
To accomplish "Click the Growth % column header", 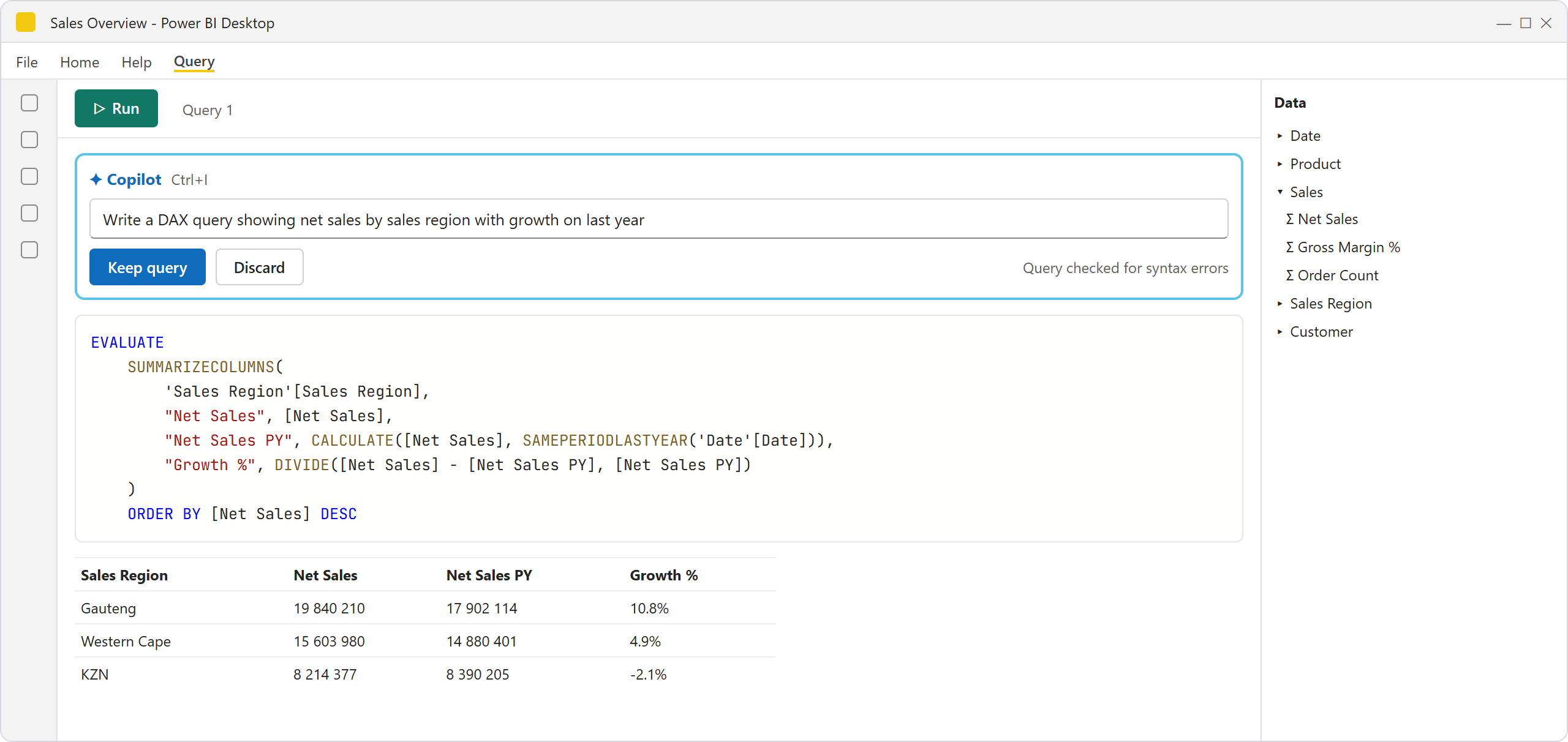I will click(x=664, y=575).
